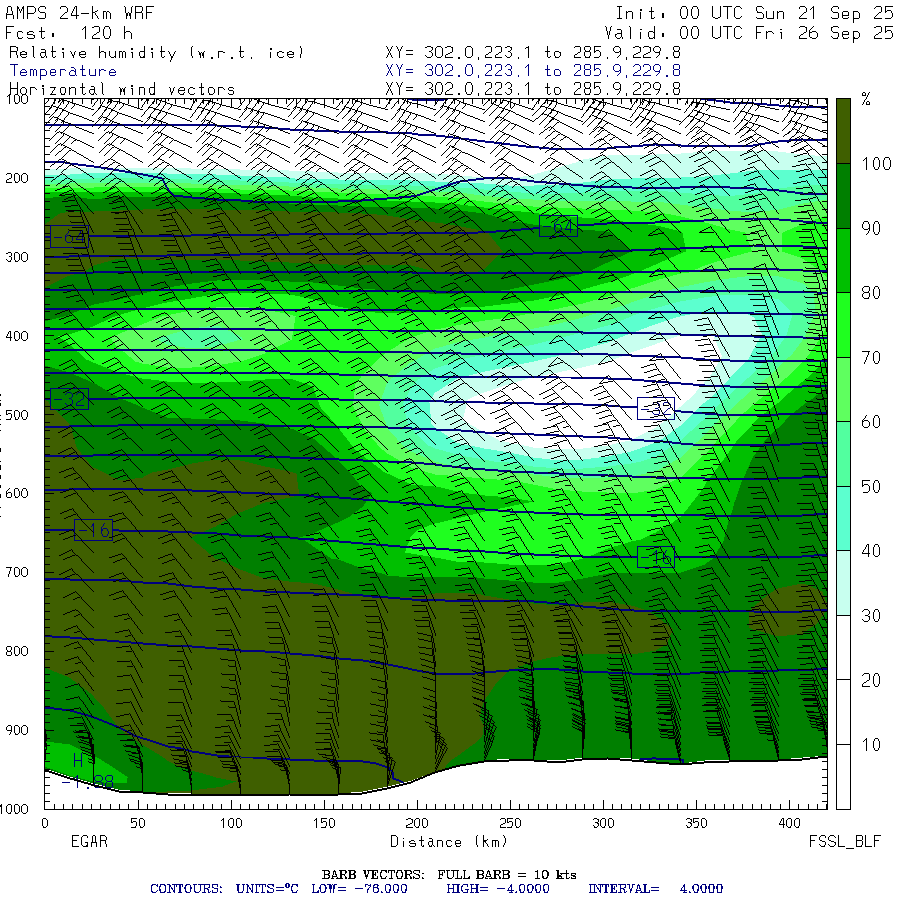Screen dimensions: 900x900
Task: Select the distance axis label "250"
Action: click(510, 823)
